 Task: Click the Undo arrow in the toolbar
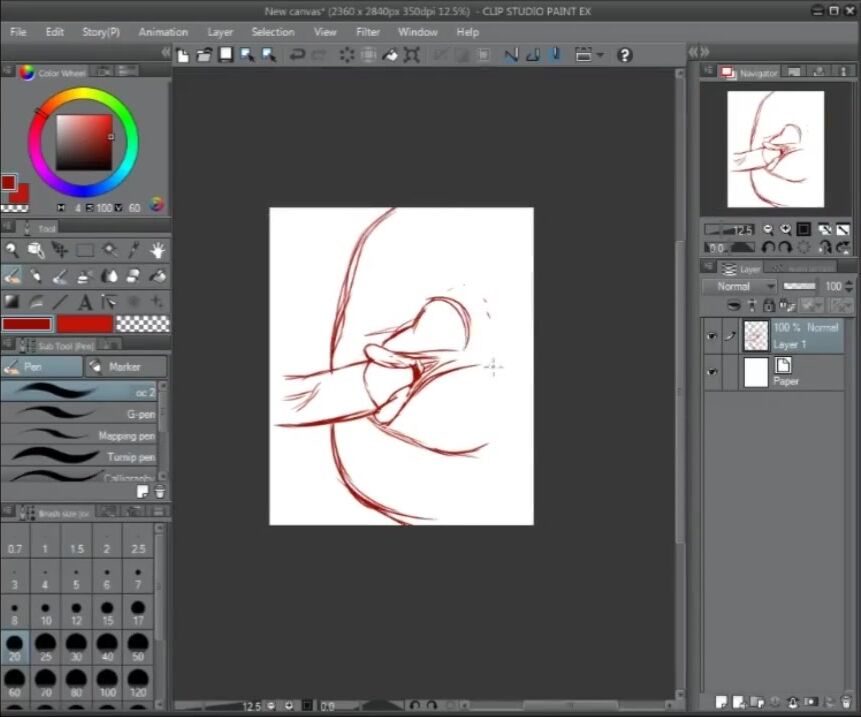[x=297, y=55]
